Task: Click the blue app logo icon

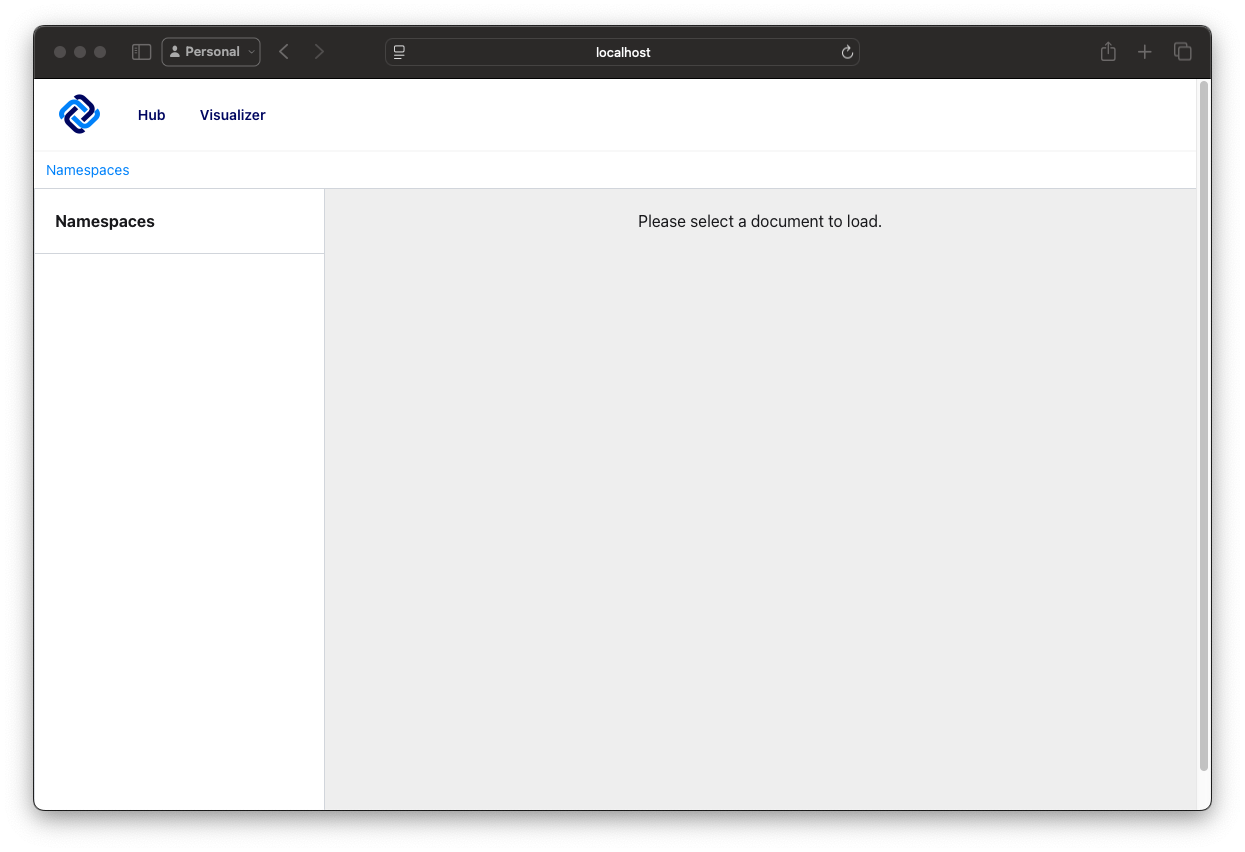Action: click(80, 114)
